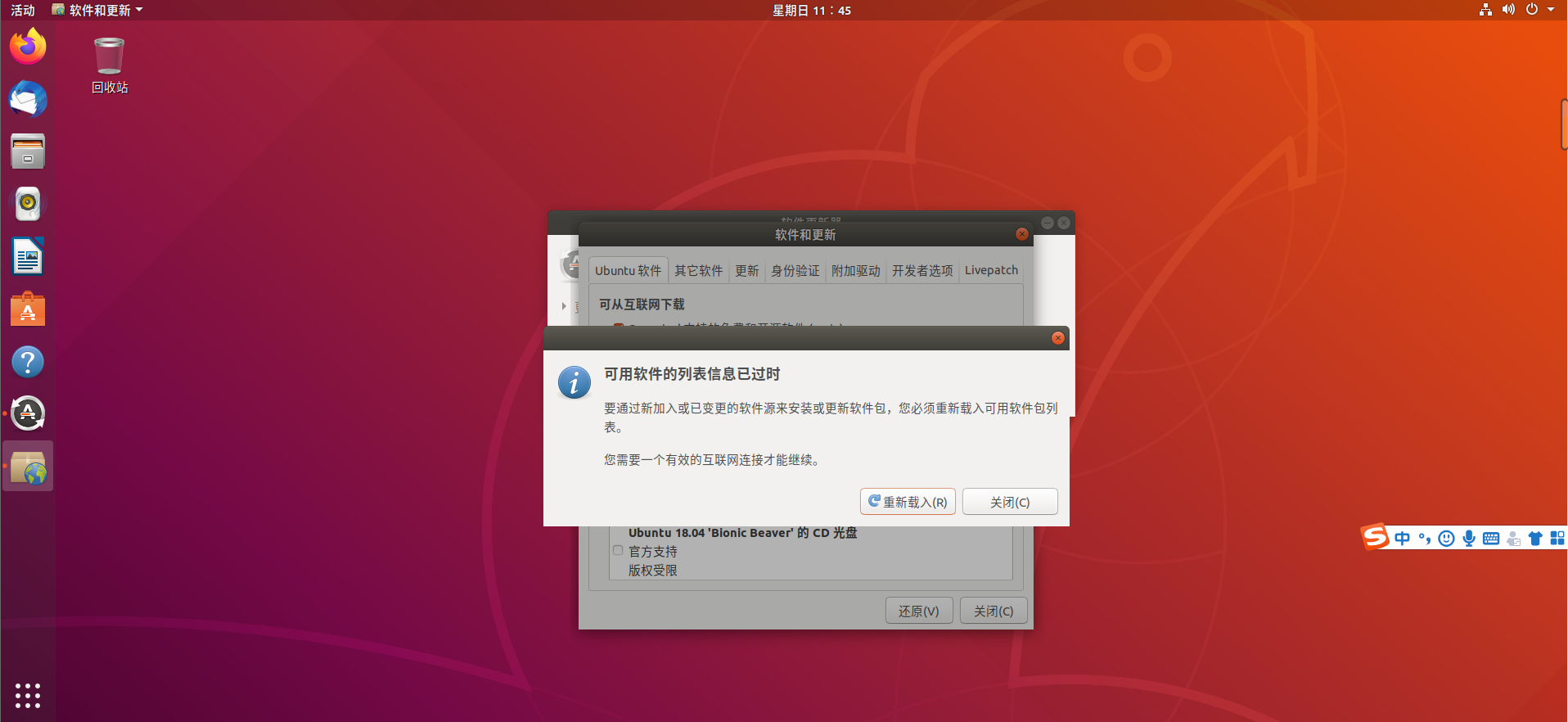Click the 您需要一个有效的互联网连接才能继续 text
The width and height of the screenshot is (1568, 722).
[712, 460]
